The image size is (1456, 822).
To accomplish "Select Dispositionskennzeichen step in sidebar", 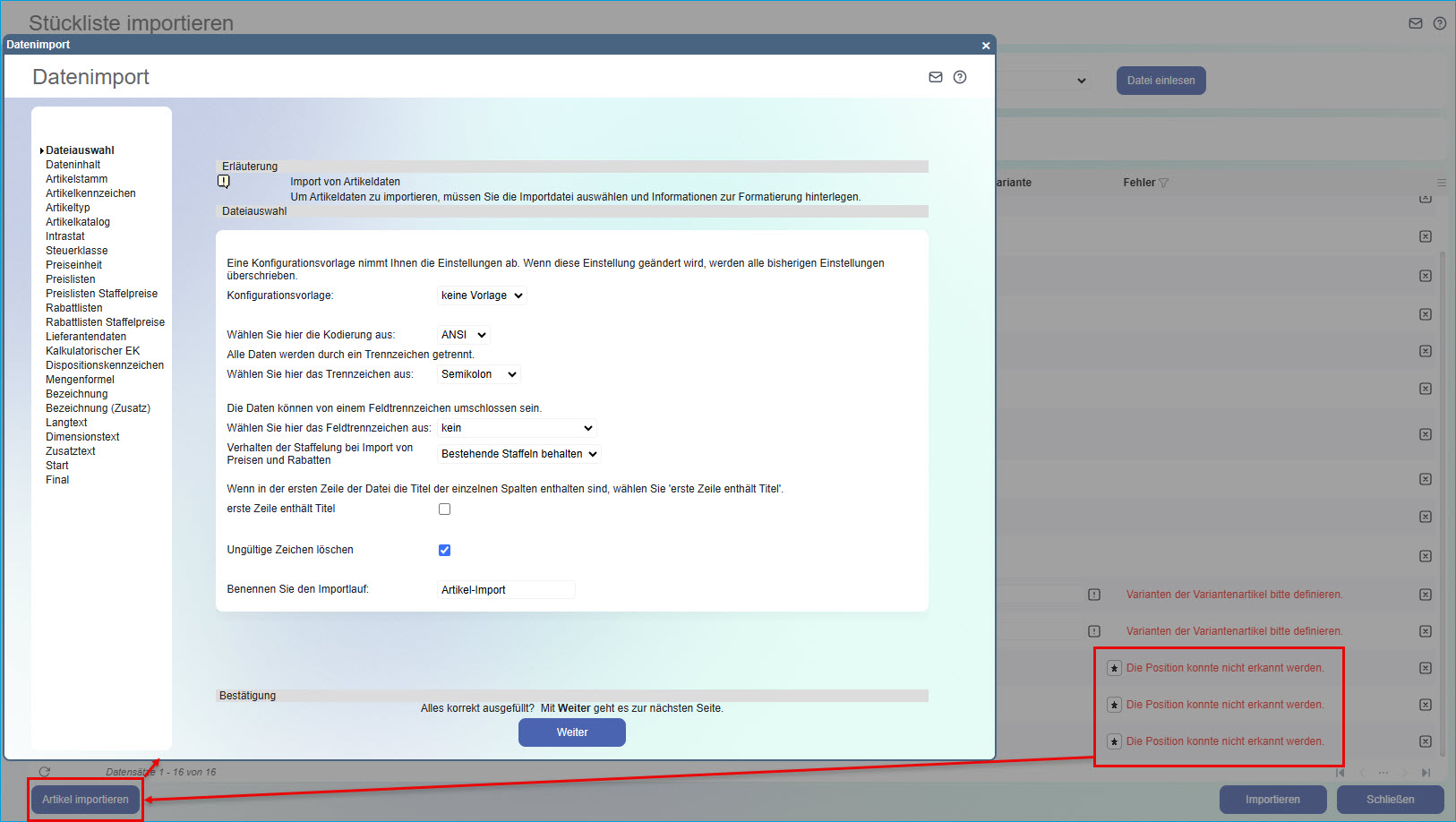I will 105,365.
